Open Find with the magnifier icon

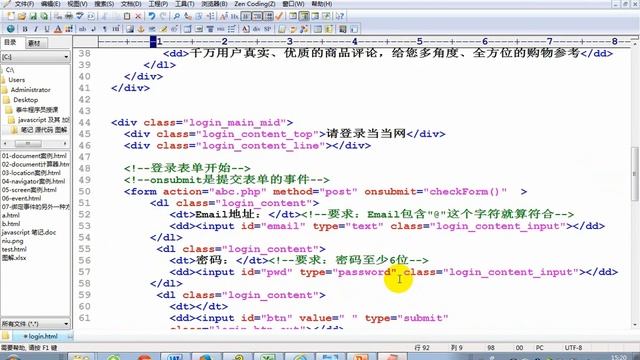[176, 16]
